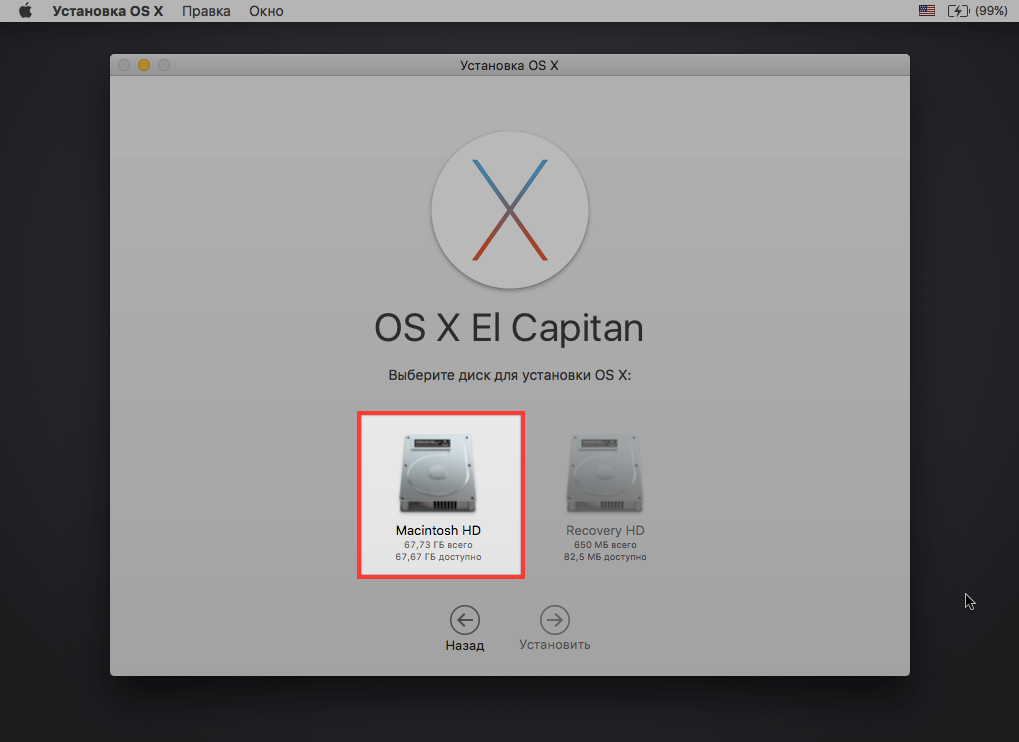Minimize the installer window with yellow button

(x=144, y=65)
